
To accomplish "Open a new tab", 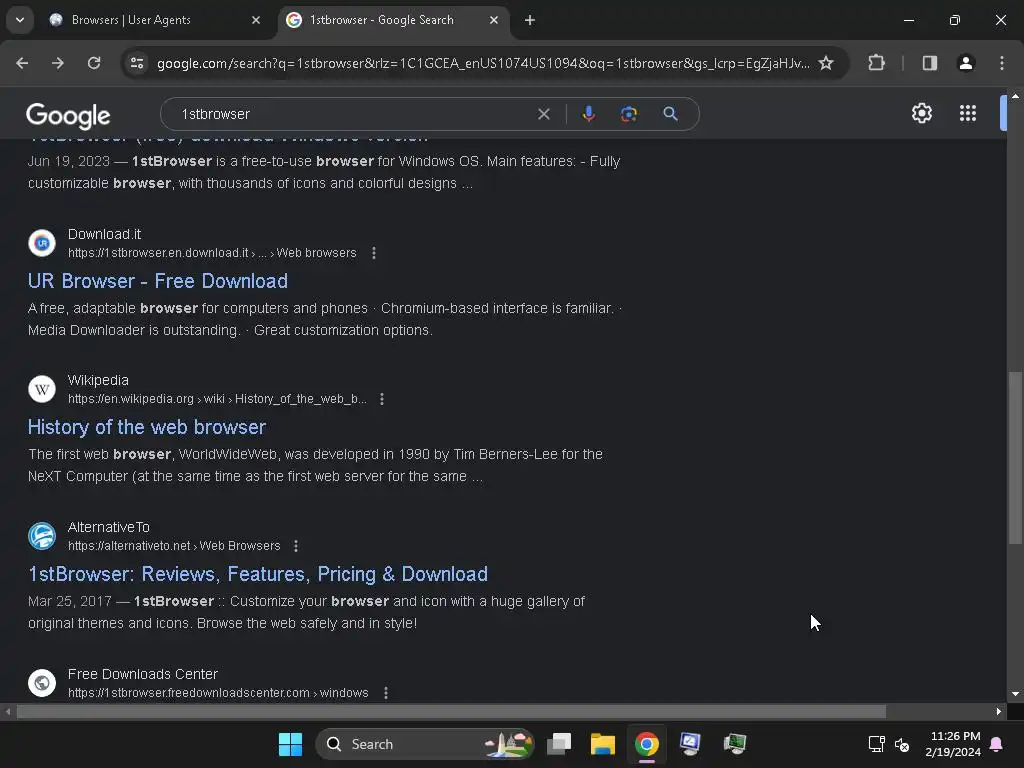I will click(x=530, y=20).
